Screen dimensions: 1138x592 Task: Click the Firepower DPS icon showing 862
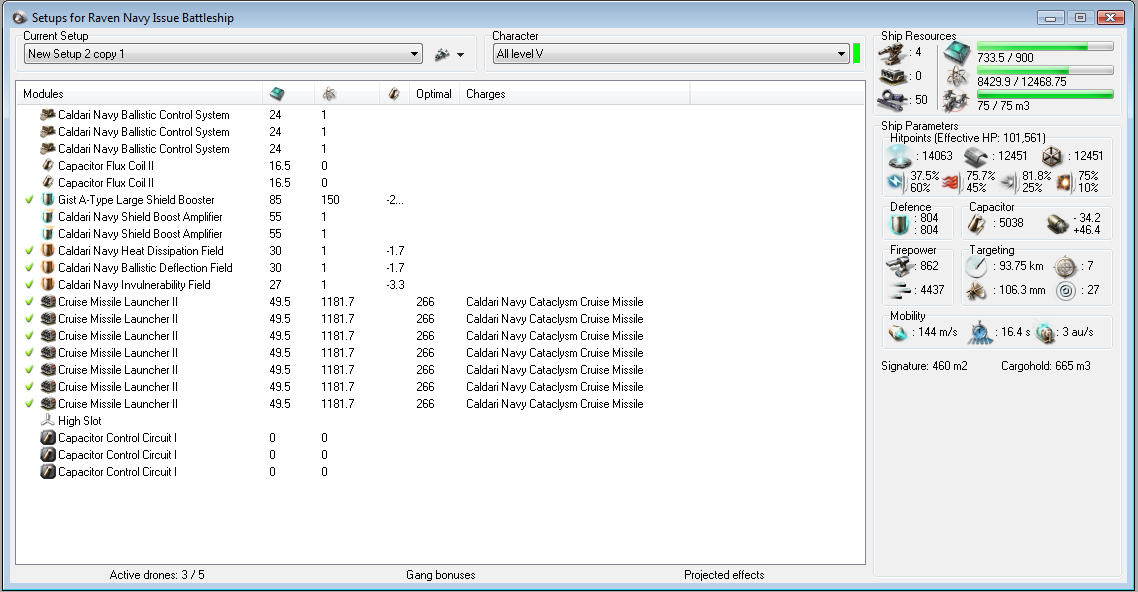(901, 267)
